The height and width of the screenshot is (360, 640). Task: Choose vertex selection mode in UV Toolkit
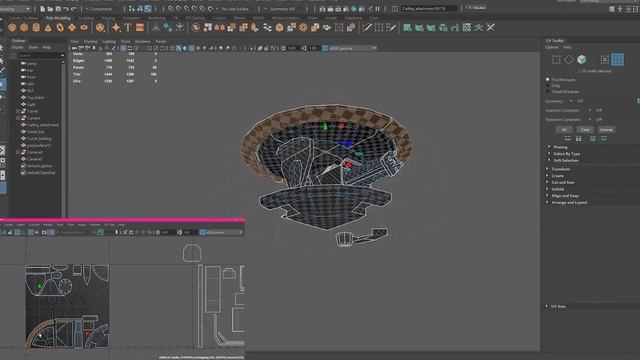tap(556, 60)
